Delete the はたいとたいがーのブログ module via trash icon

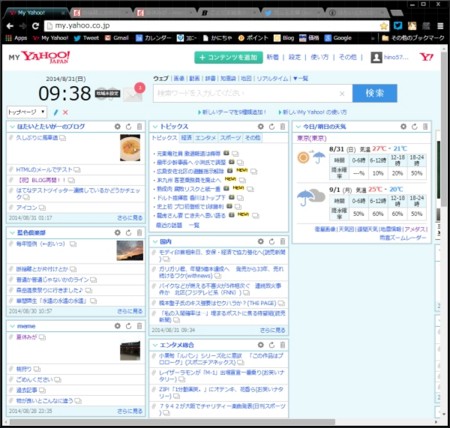(x=139, y=127)
